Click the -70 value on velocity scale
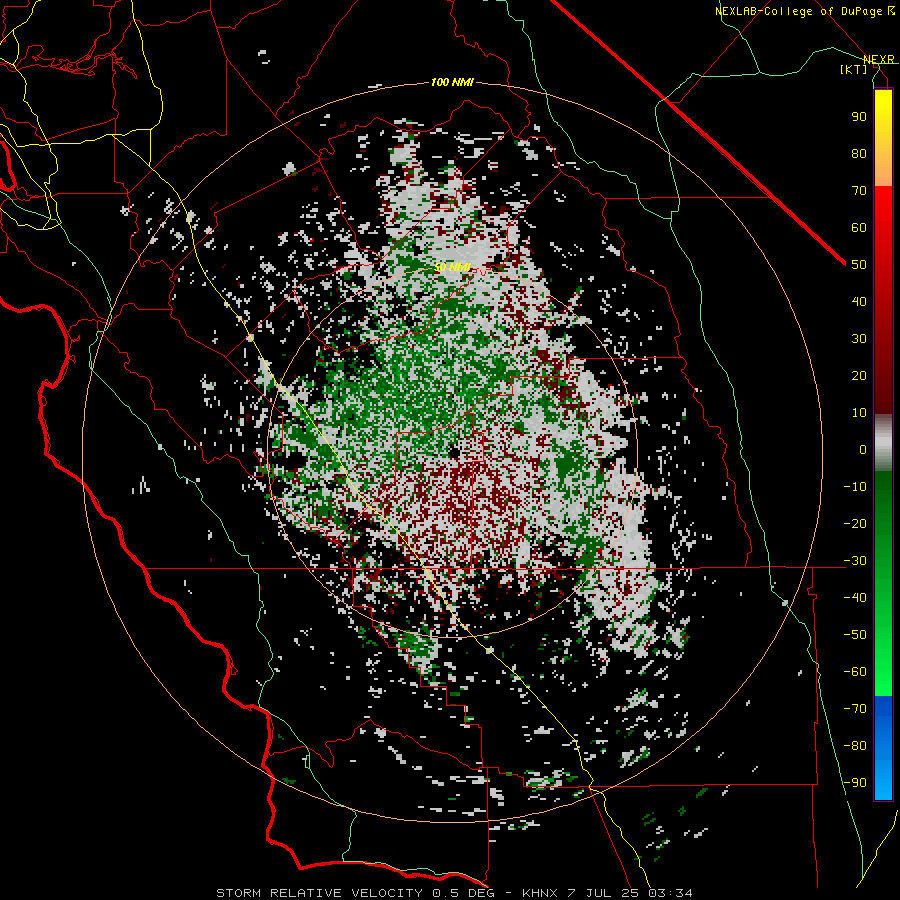 (855, 709)
